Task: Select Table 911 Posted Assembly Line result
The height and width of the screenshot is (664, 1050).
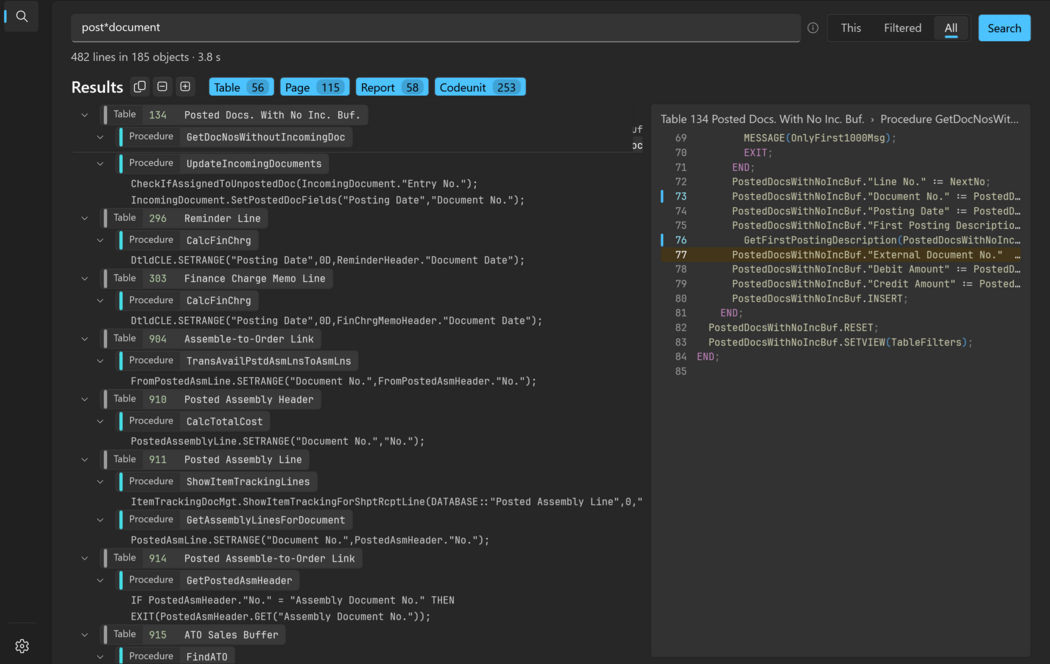Action: (206, 460)
